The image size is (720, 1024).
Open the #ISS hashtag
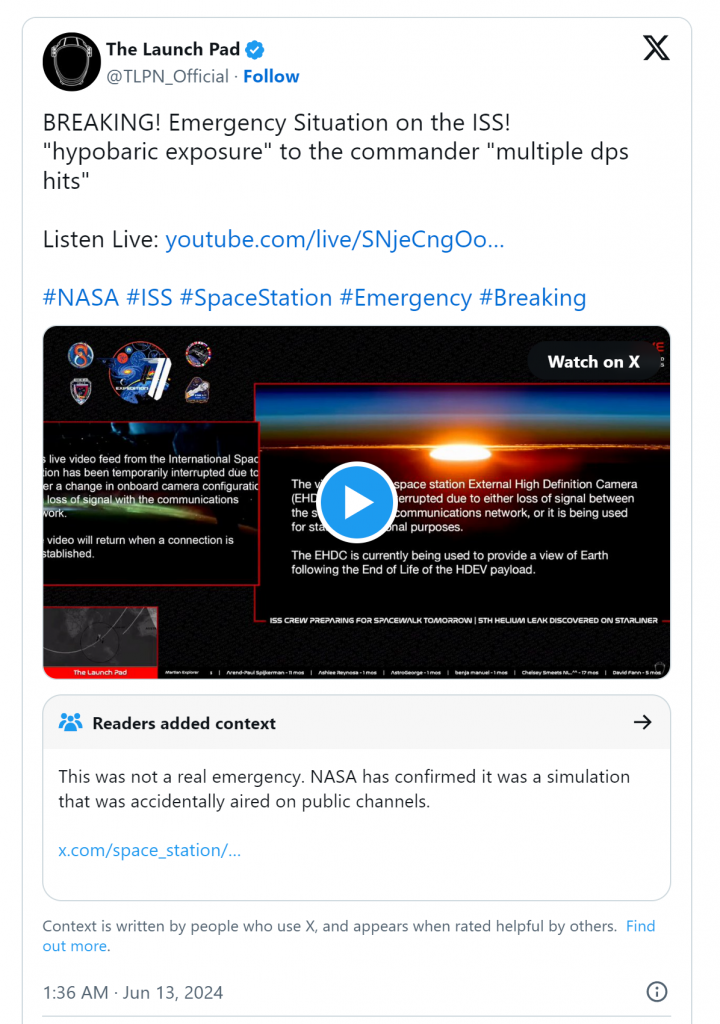pos(149,298)
